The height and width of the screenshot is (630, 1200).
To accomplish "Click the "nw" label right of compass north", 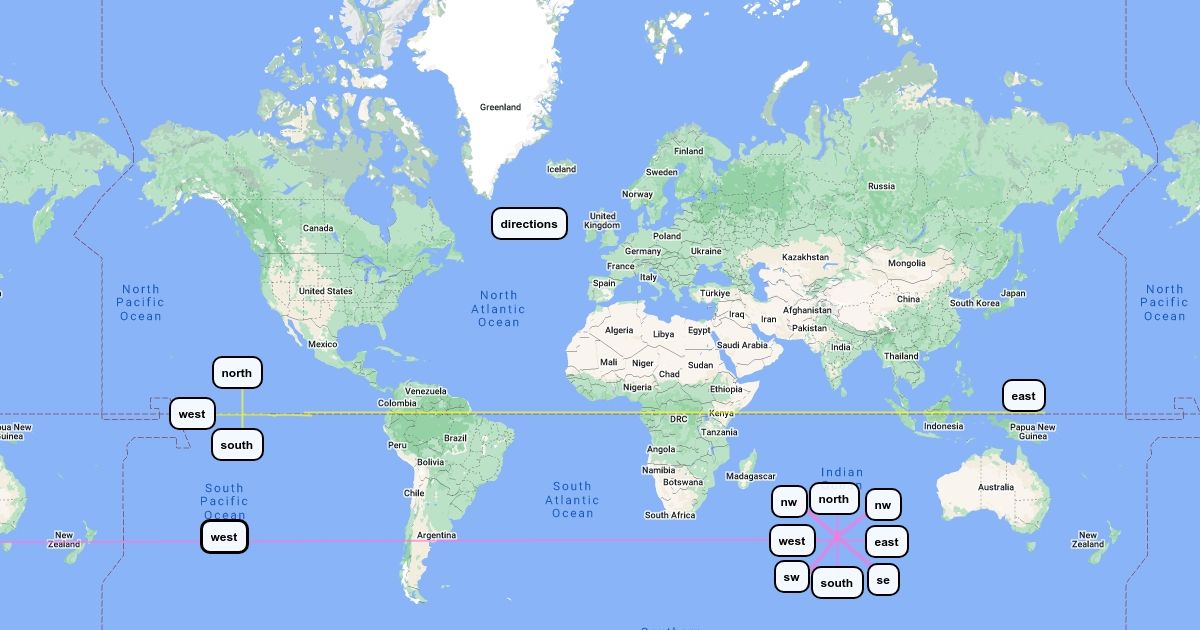I will click(x=882, y=505).
